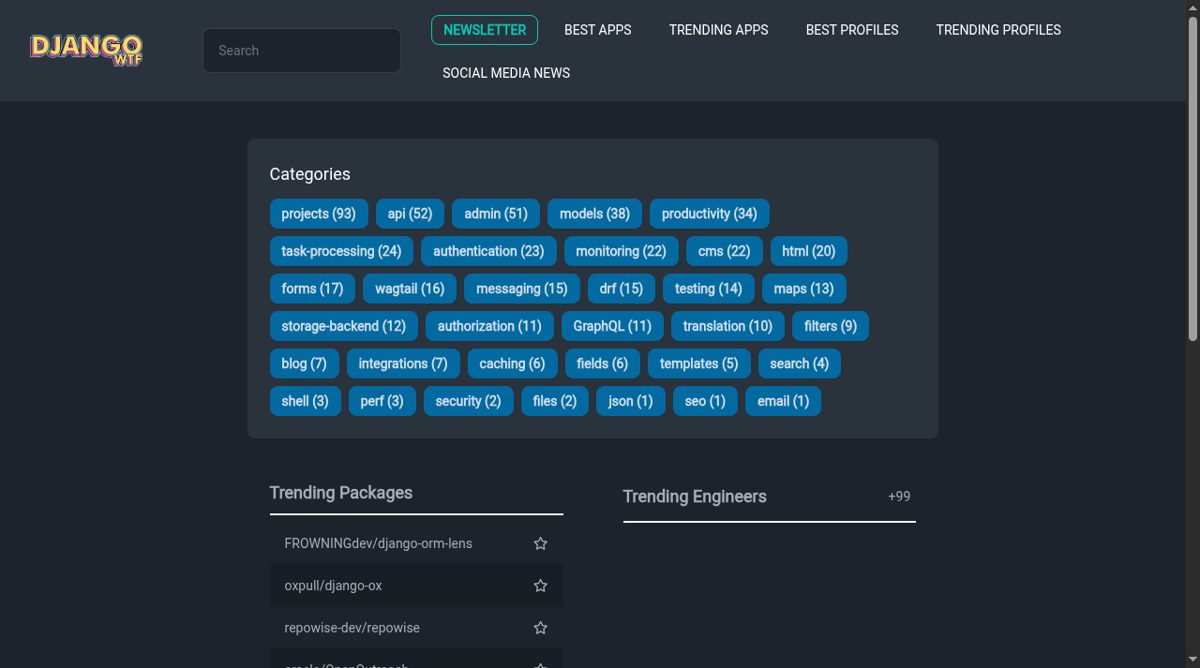Click the caching (6) tag
This screenshot has width=1200, height=668.
(512, 364)
